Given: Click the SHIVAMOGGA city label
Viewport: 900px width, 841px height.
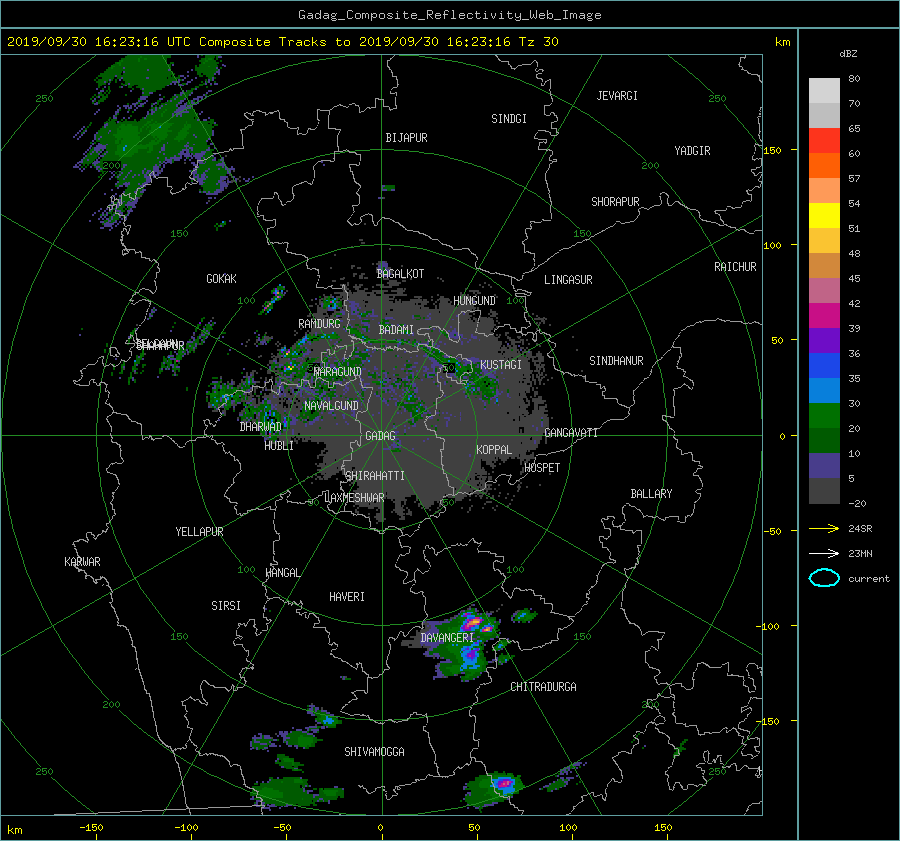Looking at the screenshot, I should tap(374, 751).
